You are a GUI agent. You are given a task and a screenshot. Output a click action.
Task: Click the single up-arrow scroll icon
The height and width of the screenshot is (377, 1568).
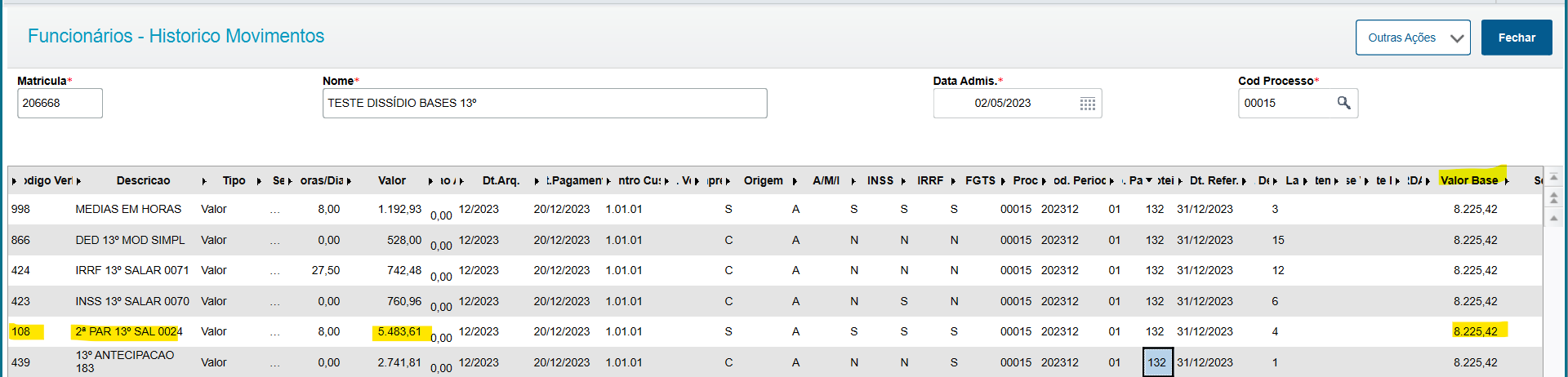click(x=1553, y=217)
